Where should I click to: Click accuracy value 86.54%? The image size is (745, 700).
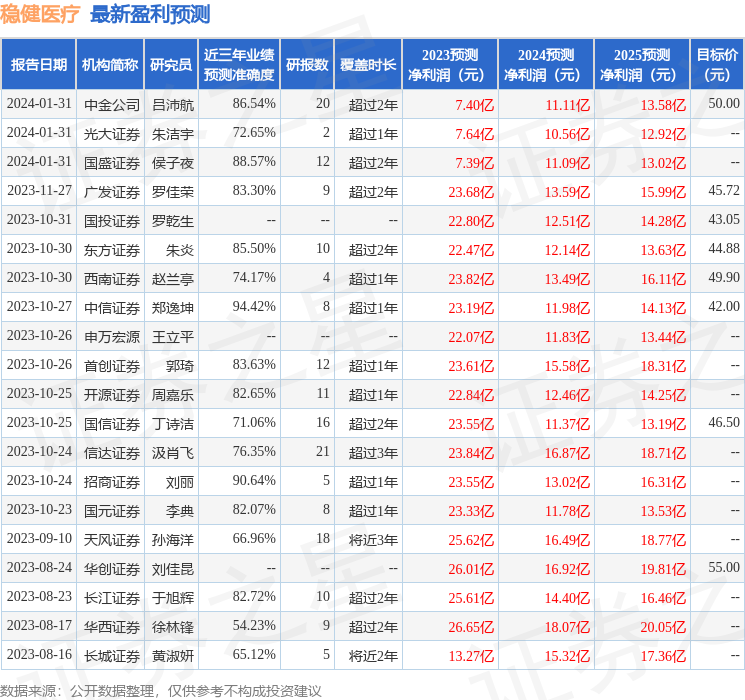254,103
